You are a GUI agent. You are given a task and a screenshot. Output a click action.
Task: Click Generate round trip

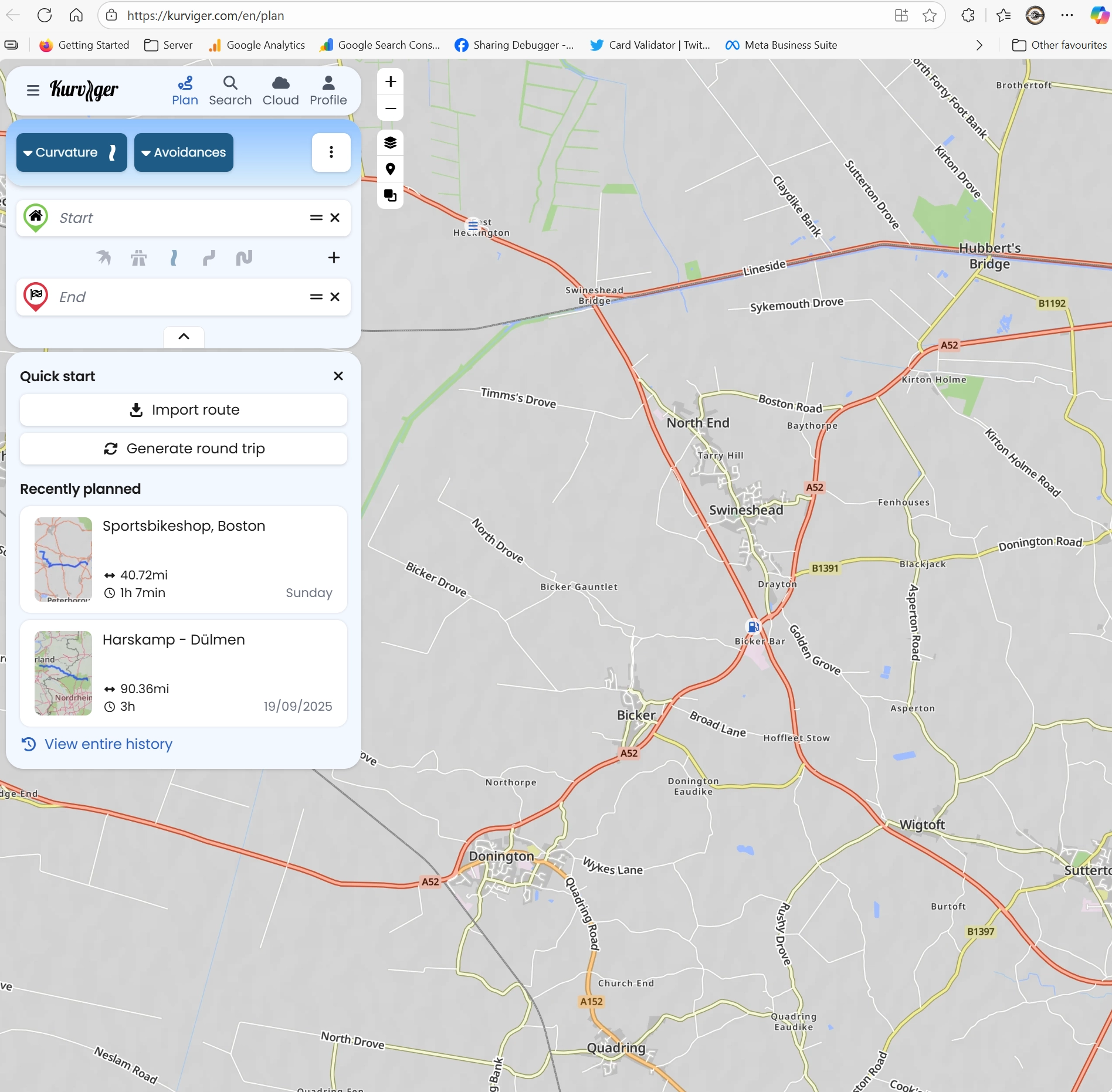tap(184, 449)
